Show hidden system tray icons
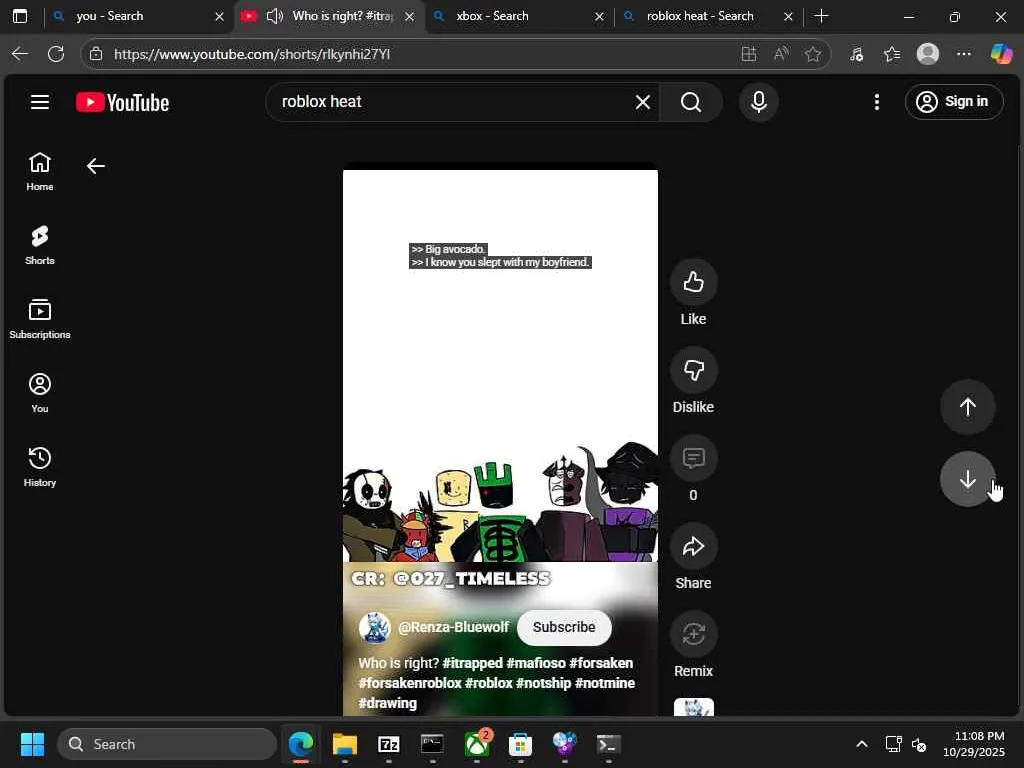Screen dimensions: 1024x768 862,744
